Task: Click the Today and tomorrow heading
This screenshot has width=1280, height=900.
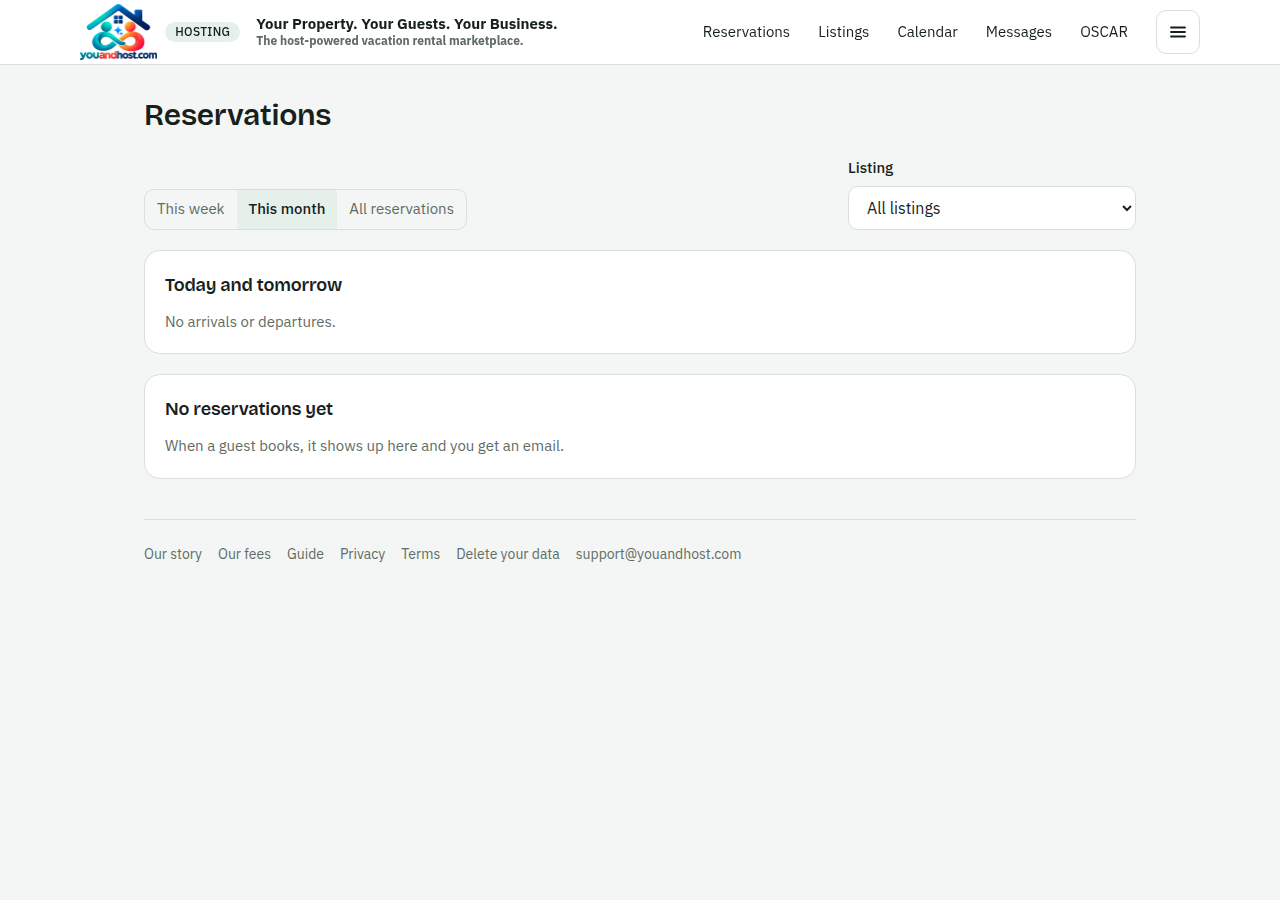Action: tap(253, 285)
